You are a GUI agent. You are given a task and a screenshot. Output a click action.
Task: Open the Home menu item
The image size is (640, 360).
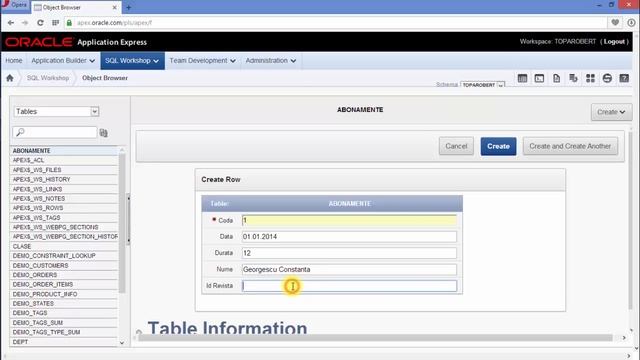(13, 60)
